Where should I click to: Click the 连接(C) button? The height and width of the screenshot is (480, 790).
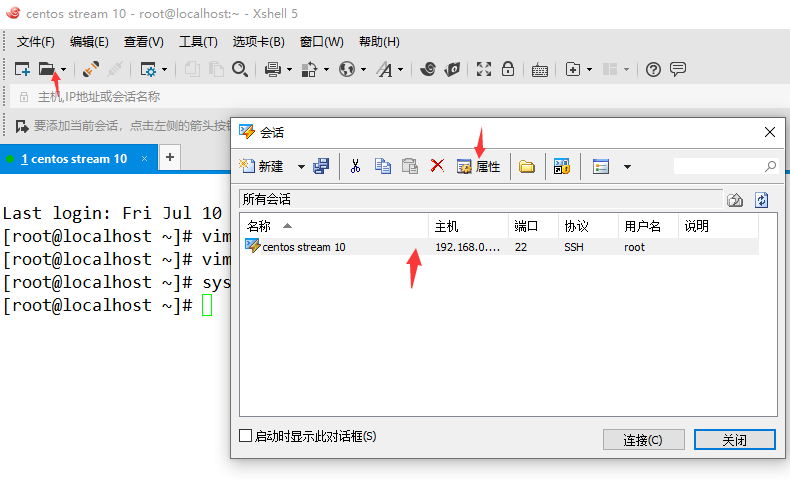pyautogui.click(x=643, y=440)
